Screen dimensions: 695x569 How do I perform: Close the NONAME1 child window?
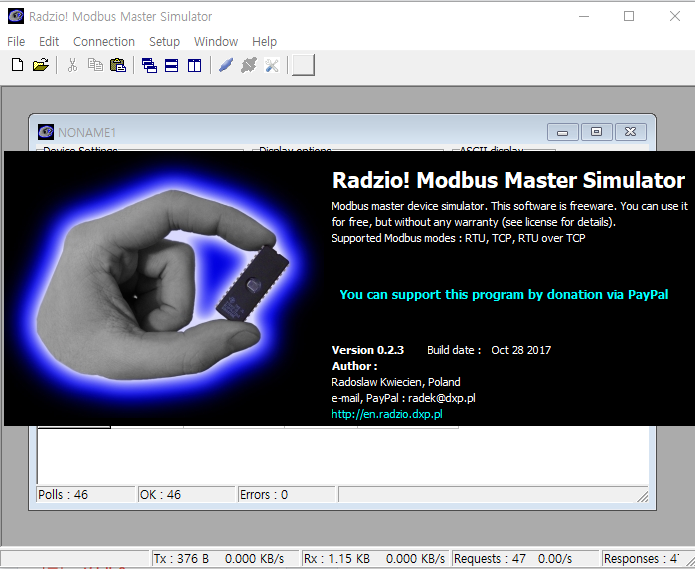pos(630,132)
